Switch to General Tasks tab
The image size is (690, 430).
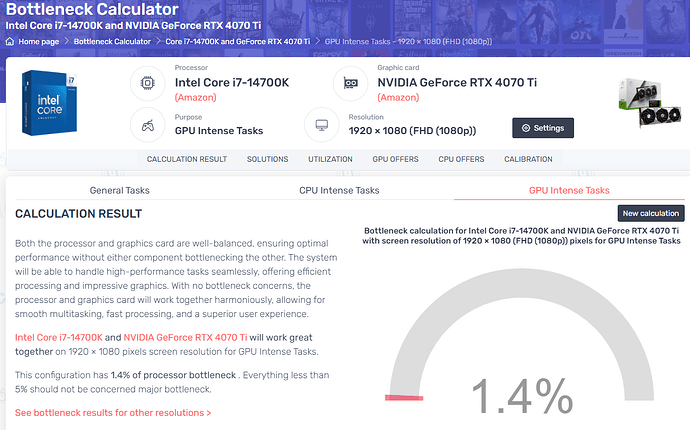(120, 190)
